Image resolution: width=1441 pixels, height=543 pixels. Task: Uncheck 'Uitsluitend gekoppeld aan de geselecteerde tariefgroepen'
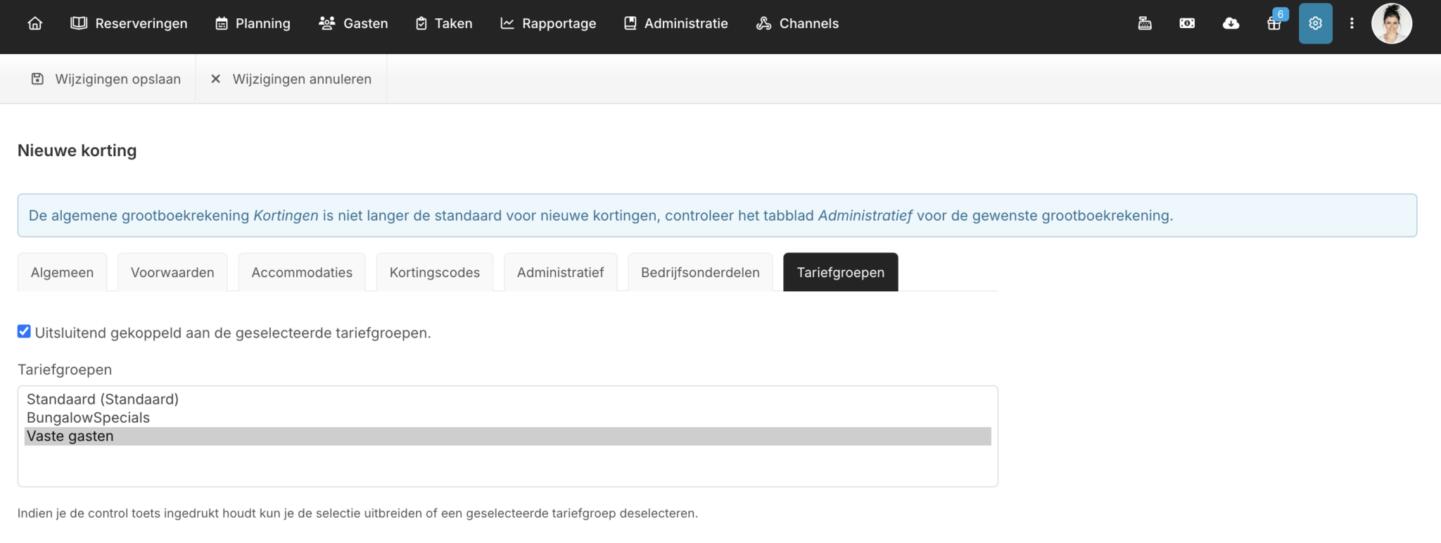24,331
